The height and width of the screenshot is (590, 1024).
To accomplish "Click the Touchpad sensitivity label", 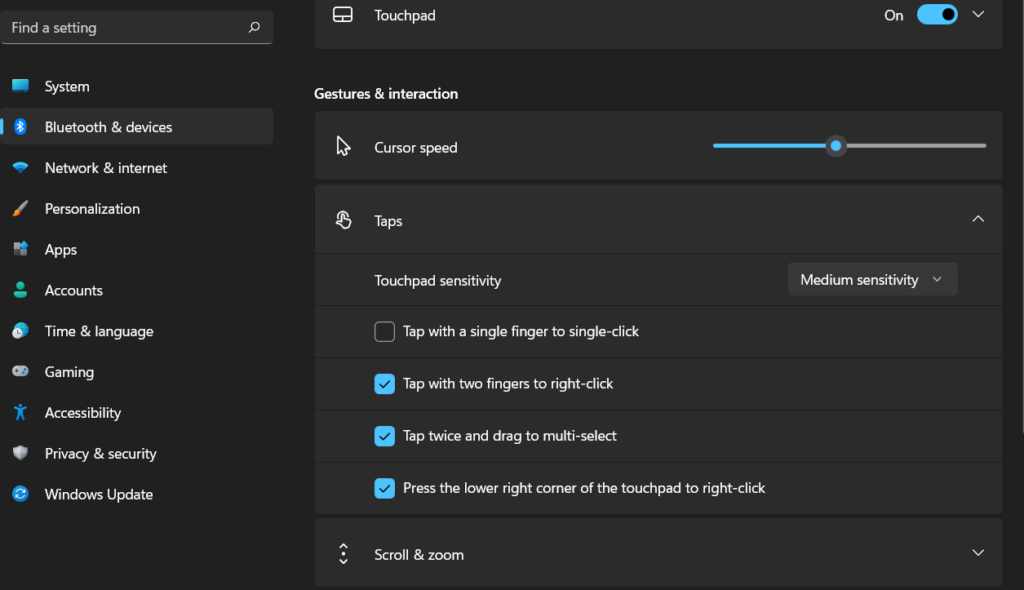I will 438,280.
